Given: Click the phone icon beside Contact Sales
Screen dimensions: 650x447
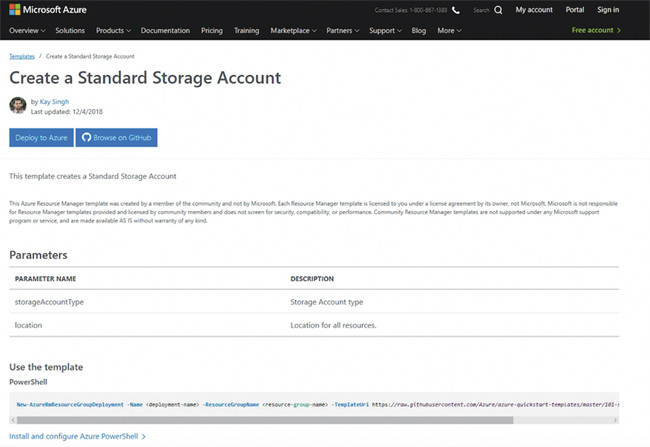Looking at the screenshot, I should (x=456, y=10).
